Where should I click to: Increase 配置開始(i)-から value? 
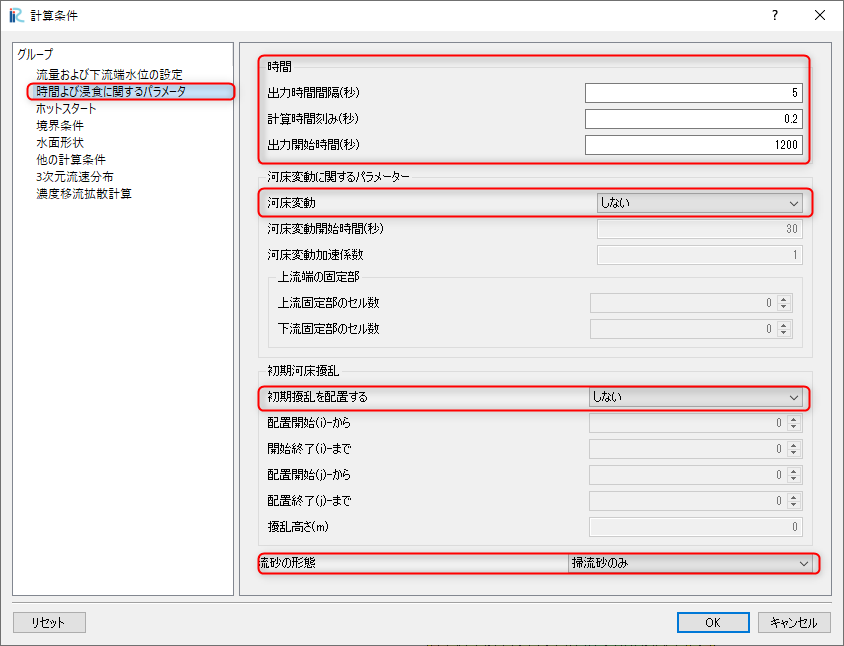793,419
